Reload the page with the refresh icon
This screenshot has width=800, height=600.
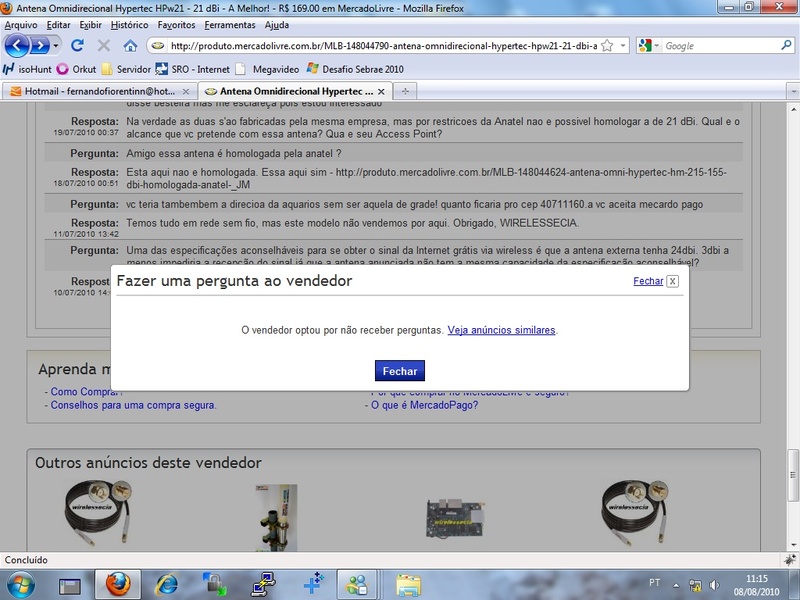coord(78,45)
